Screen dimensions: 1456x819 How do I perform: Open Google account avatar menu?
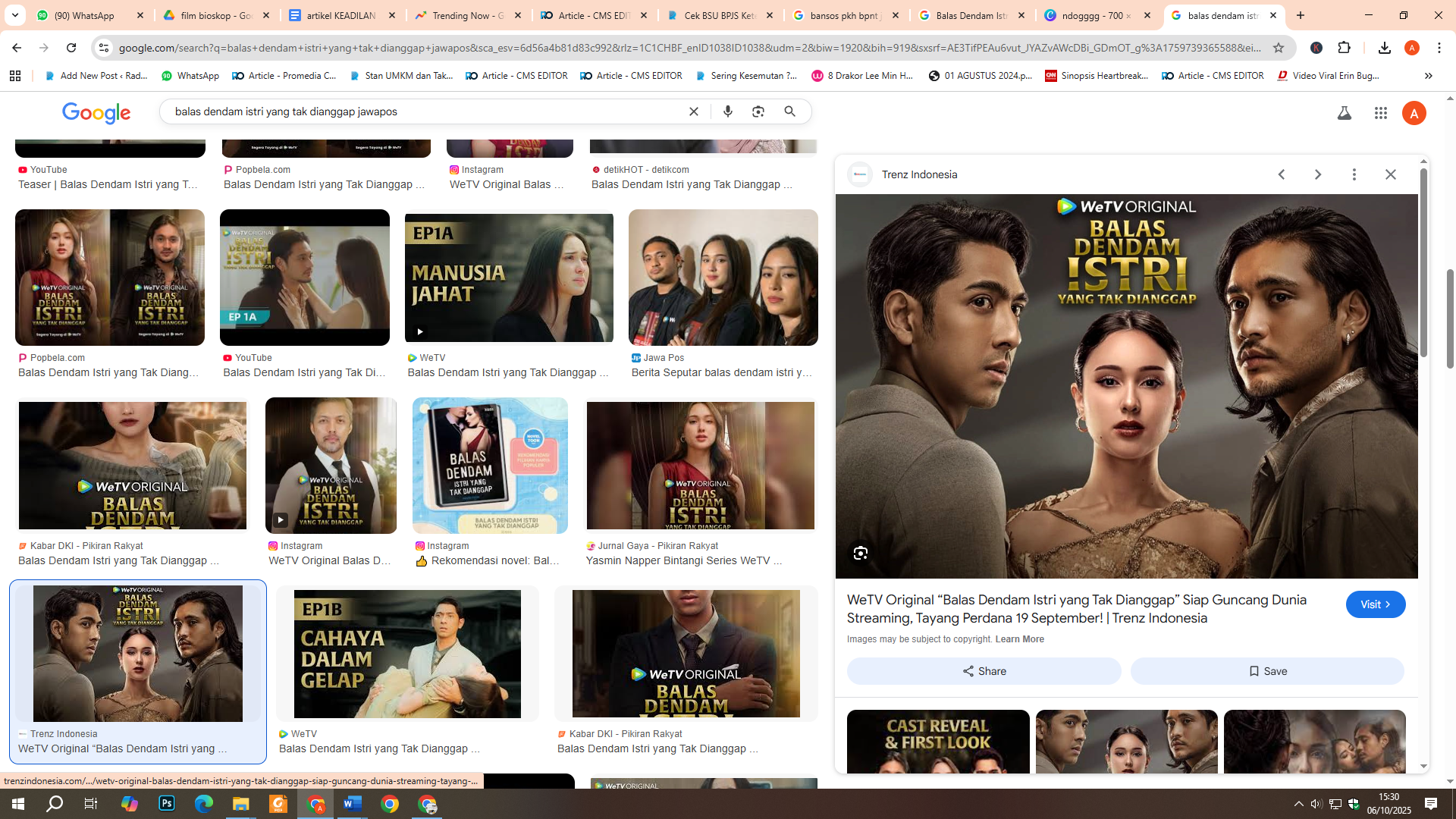[1414, 113]
